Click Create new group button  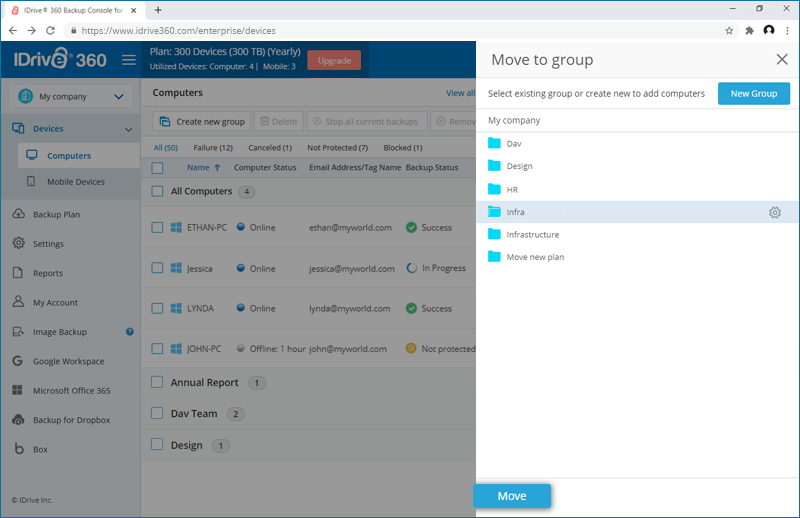tap(202, 121)
